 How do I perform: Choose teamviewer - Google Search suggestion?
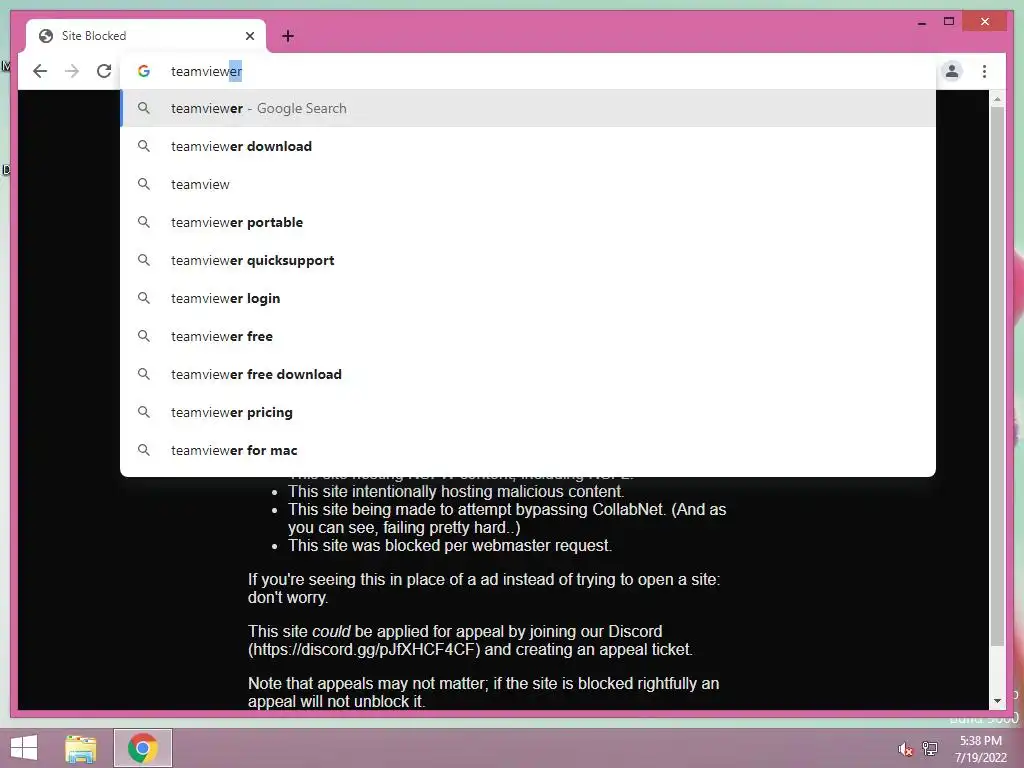(x=528, y=108)
